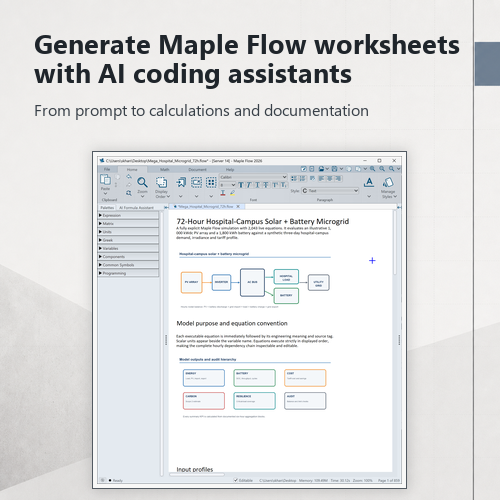Switch to the Document ribbon tab
Viewport: 500px width, 500px height.
197,169
